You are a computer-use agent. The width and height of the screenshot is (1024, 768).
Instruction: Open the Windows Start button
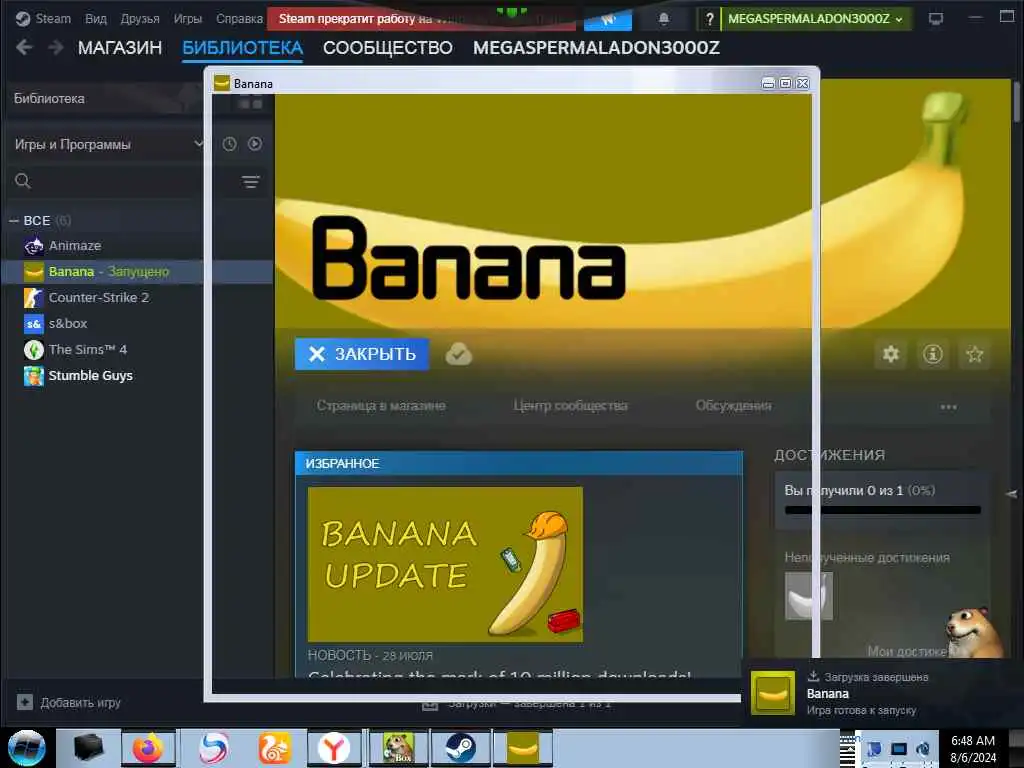(x=27, y=748)
